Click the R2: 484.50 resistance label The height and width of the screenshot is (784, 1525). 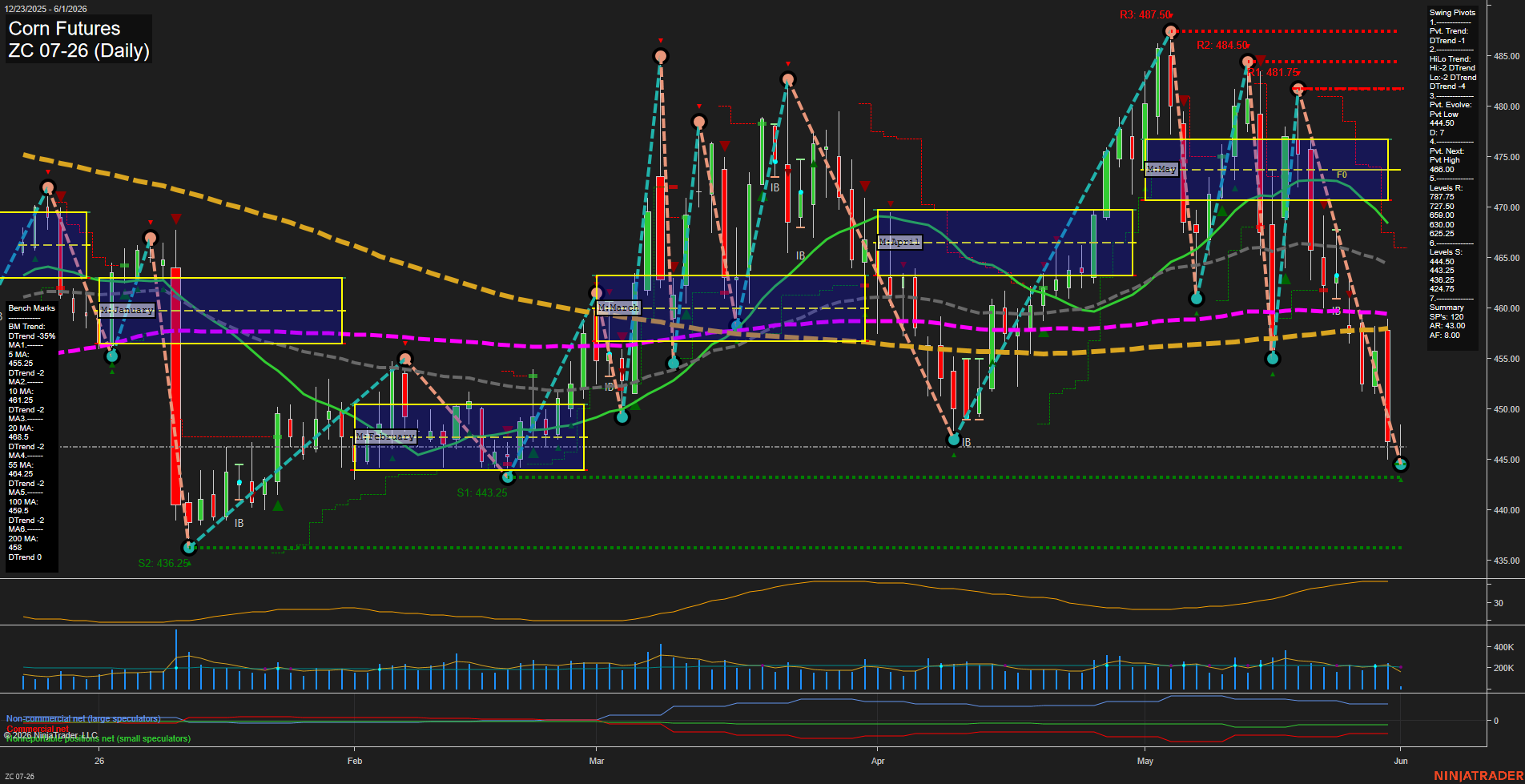tap(1222, 46)
